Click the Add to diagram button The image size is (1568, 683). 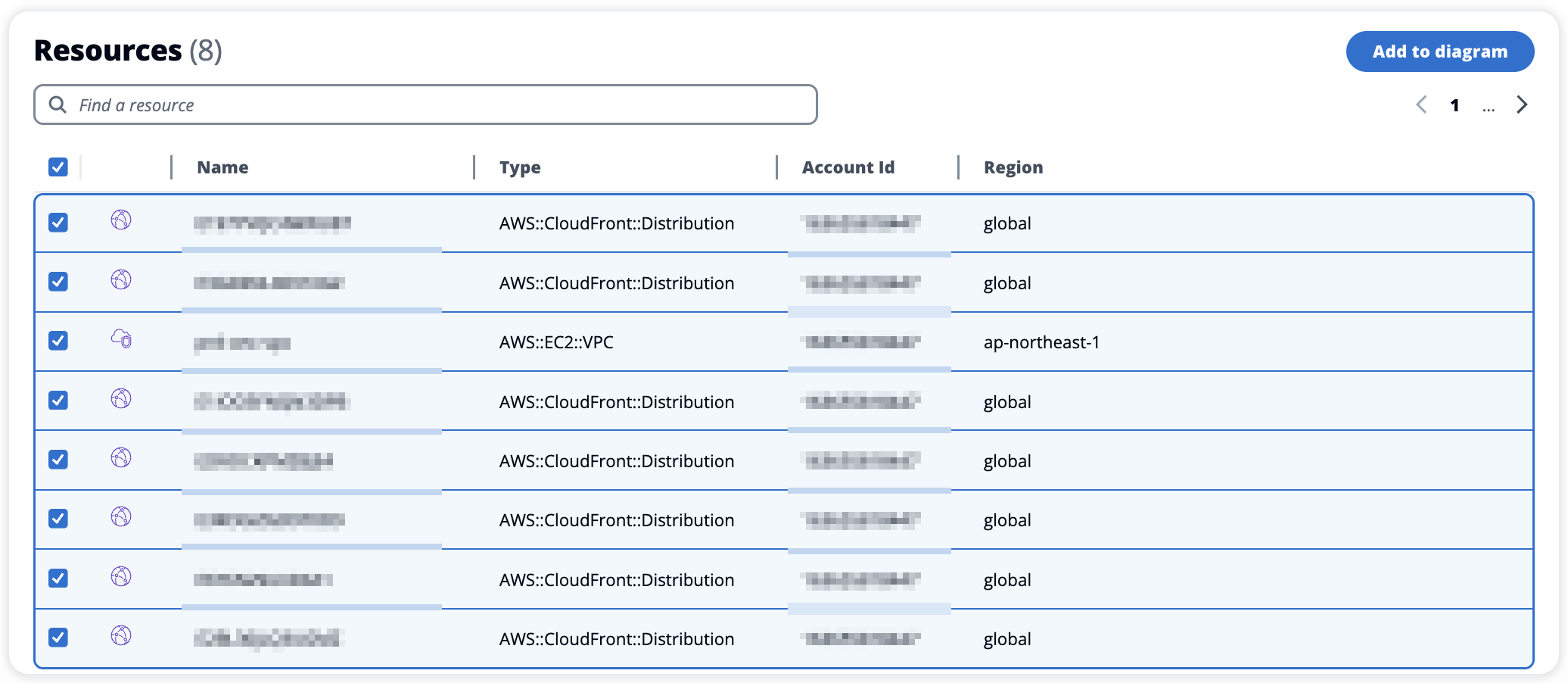point(1440,51)
